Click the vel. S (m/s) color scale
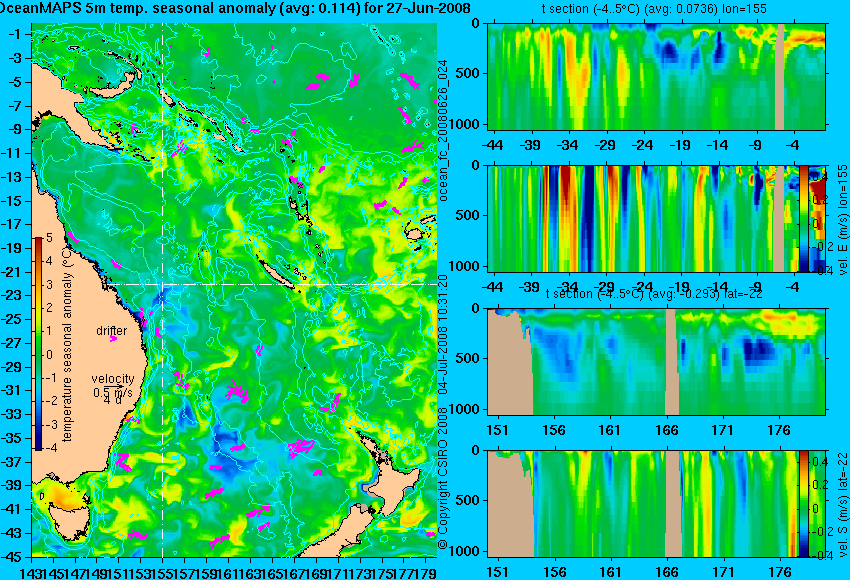This screenshot has height=580, width=850. [x=803, y=504]
